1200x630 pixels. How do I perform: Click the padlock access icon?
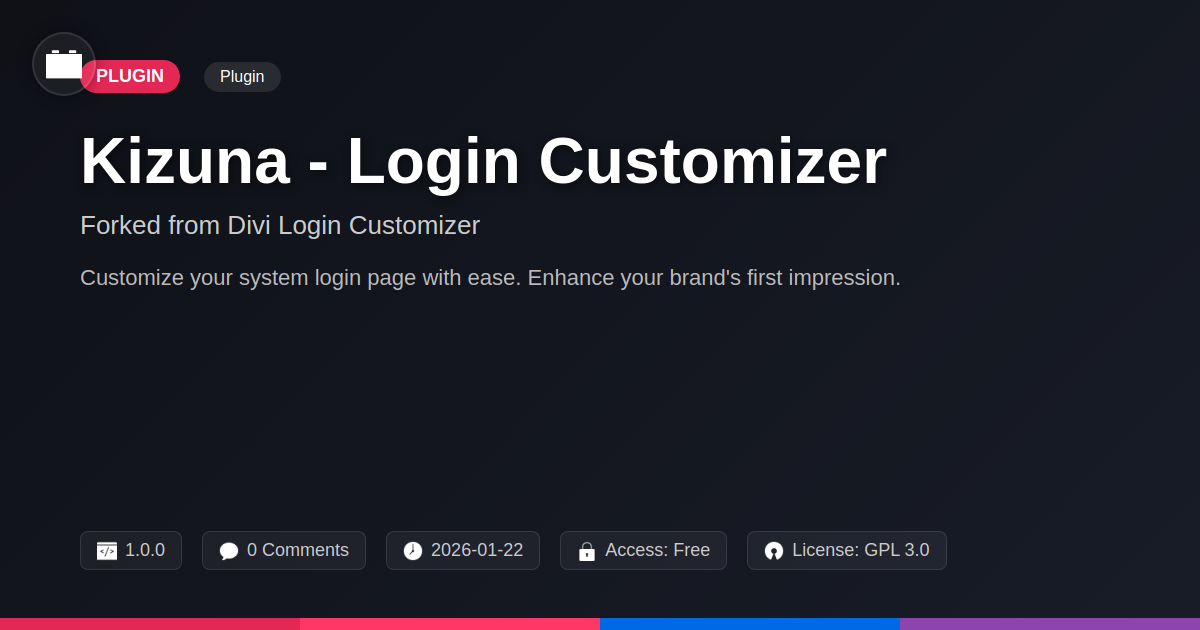point(587,551)
